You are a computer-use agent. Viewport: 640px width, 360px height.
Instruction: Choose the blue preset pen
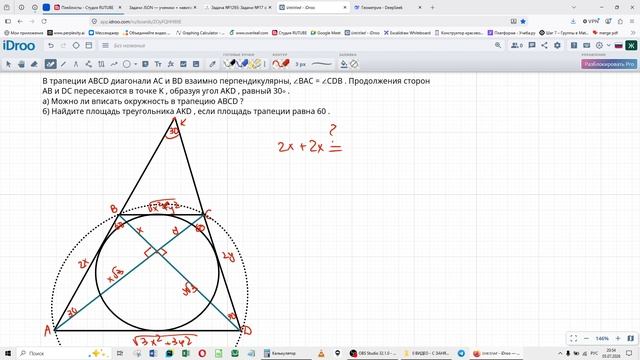[x=243, y=64]
